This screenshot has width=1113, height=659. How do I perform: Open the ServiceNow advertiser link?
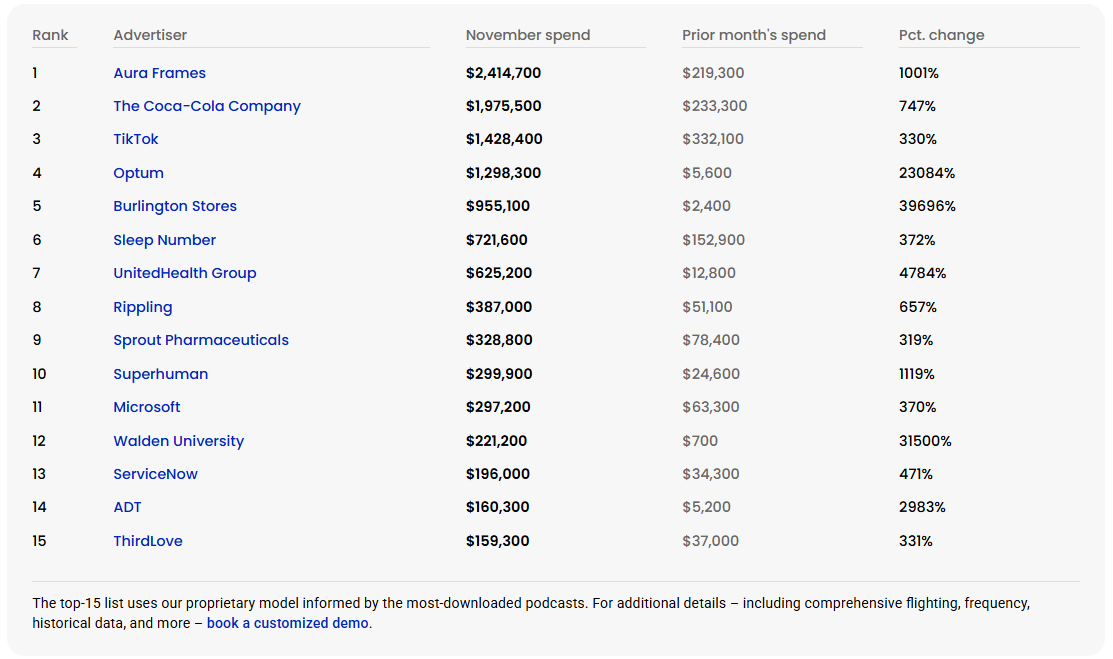155,474
